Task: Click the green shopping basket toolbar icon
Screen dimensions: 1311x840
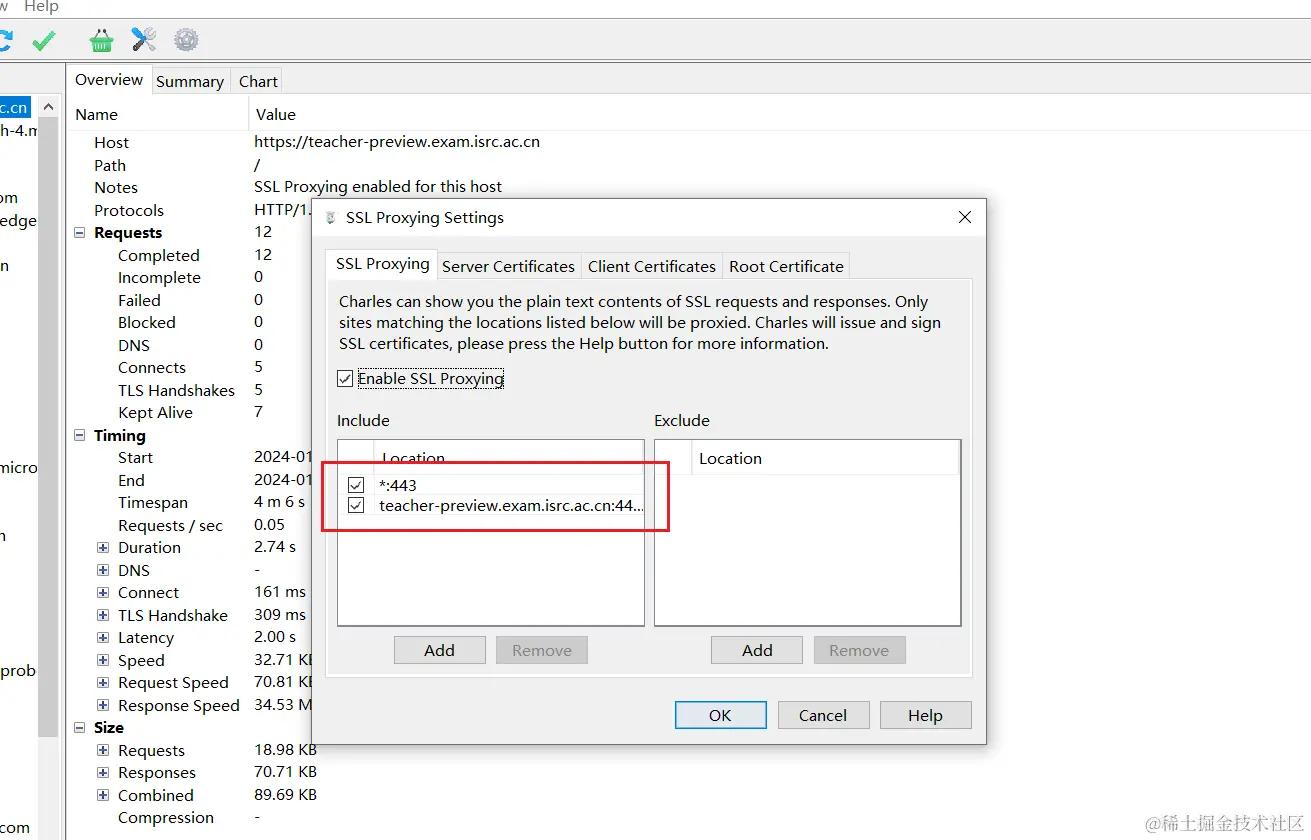Action: click(101, 40)
